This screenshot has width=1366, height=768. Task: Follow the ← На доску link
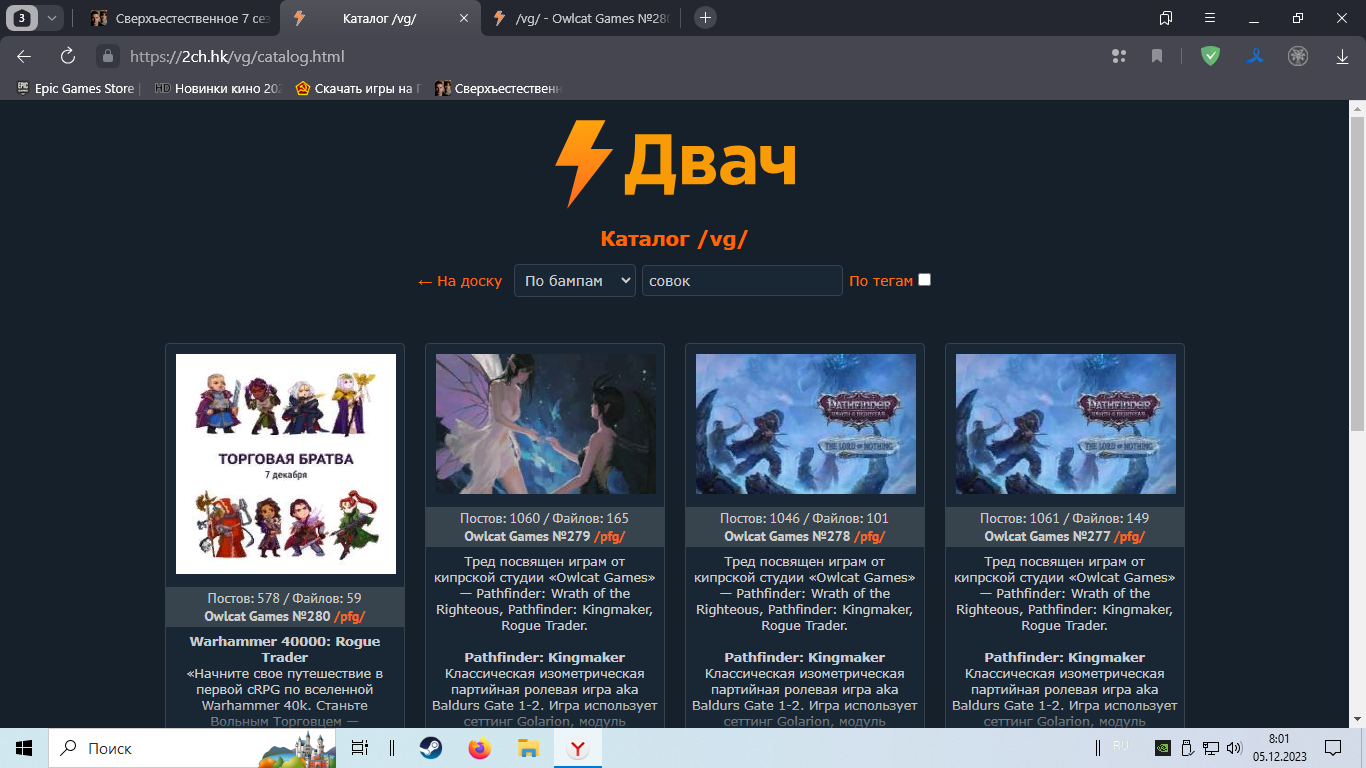460,281
